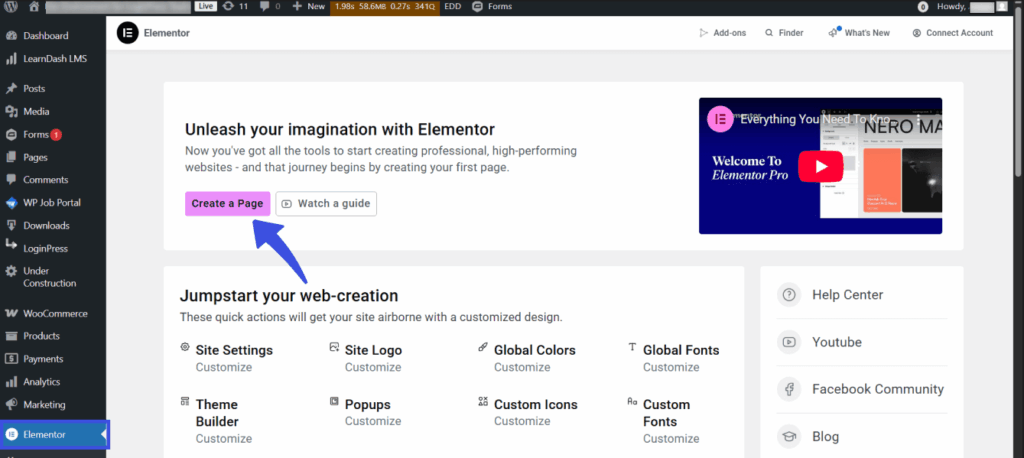Viewport: 1024px width, 458px height.
Task: Click the updates icon showing 11
Action: click(235, 7)
